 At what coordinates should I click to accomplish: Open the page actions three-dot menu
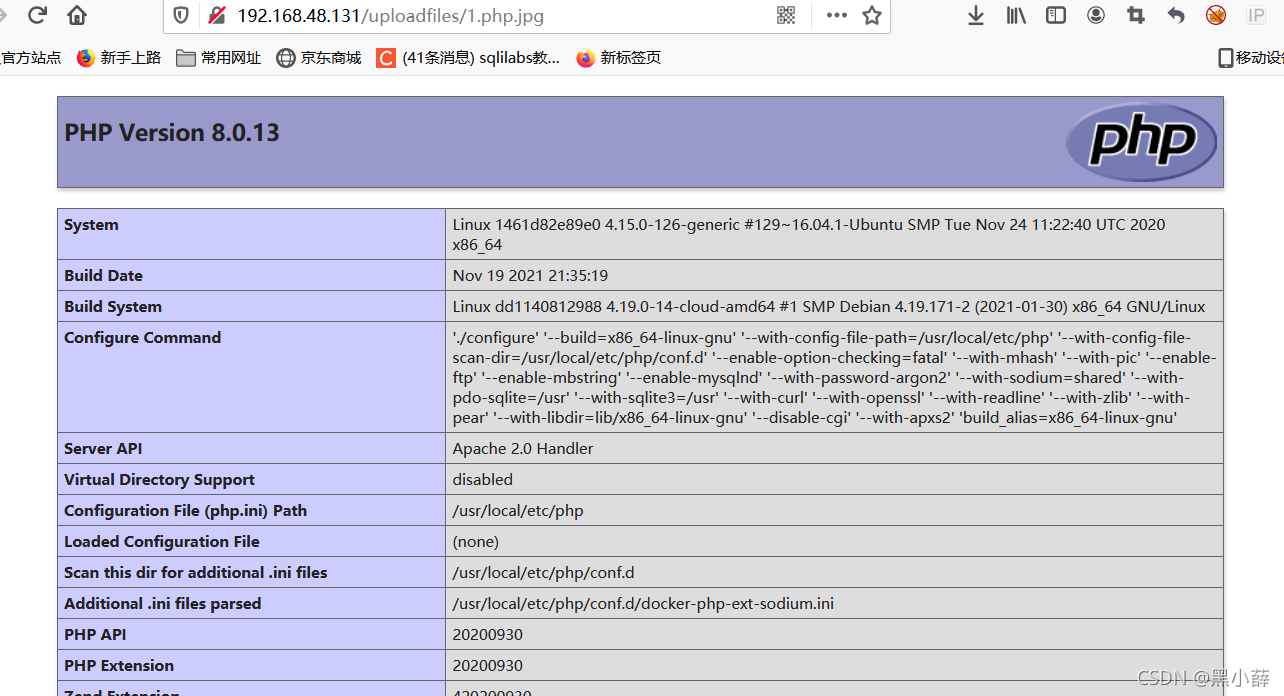pyautogui.click(x=836, y=15)
